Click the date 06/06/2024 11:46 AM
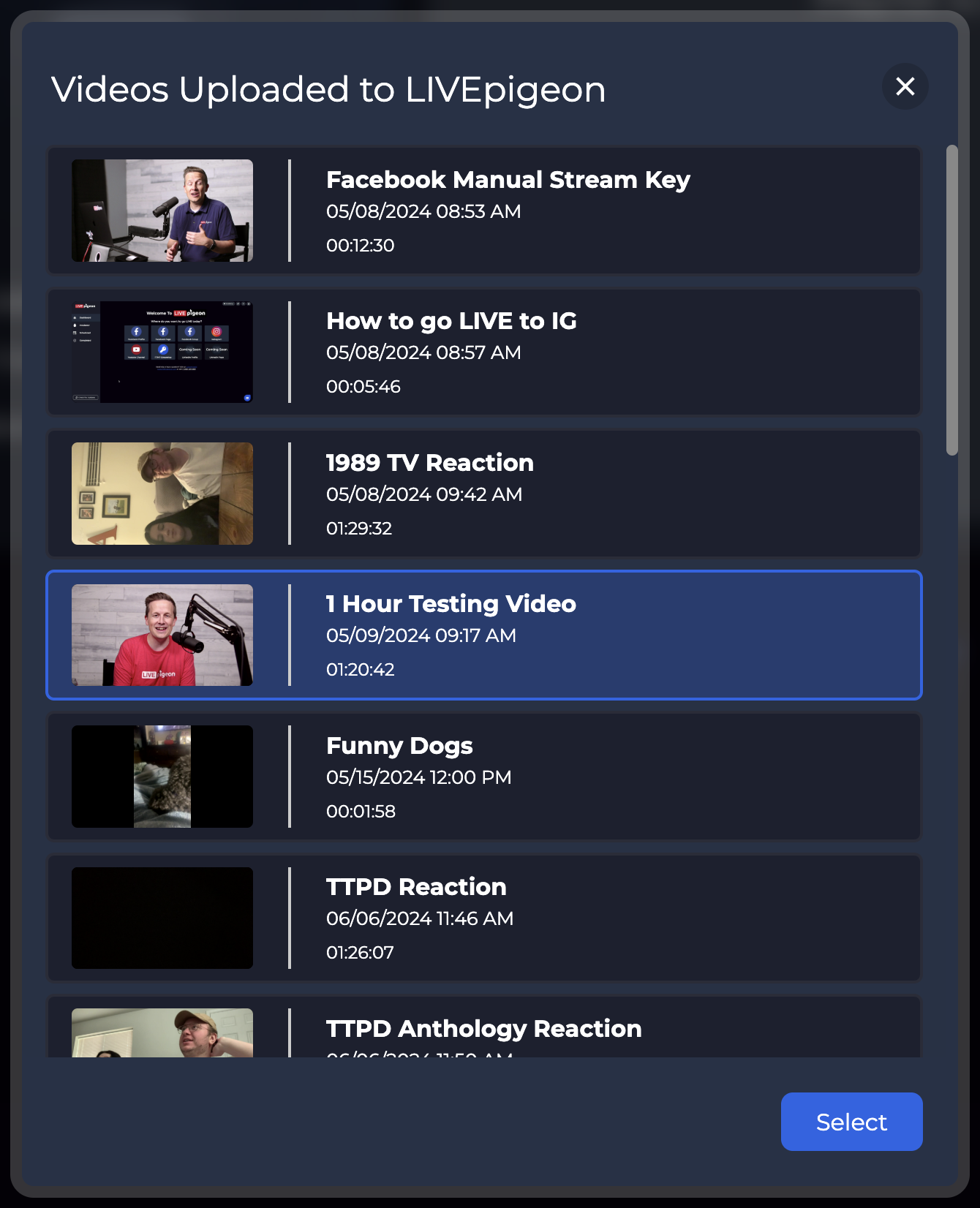Screen dimensions: 980x1208 [420, 918]
